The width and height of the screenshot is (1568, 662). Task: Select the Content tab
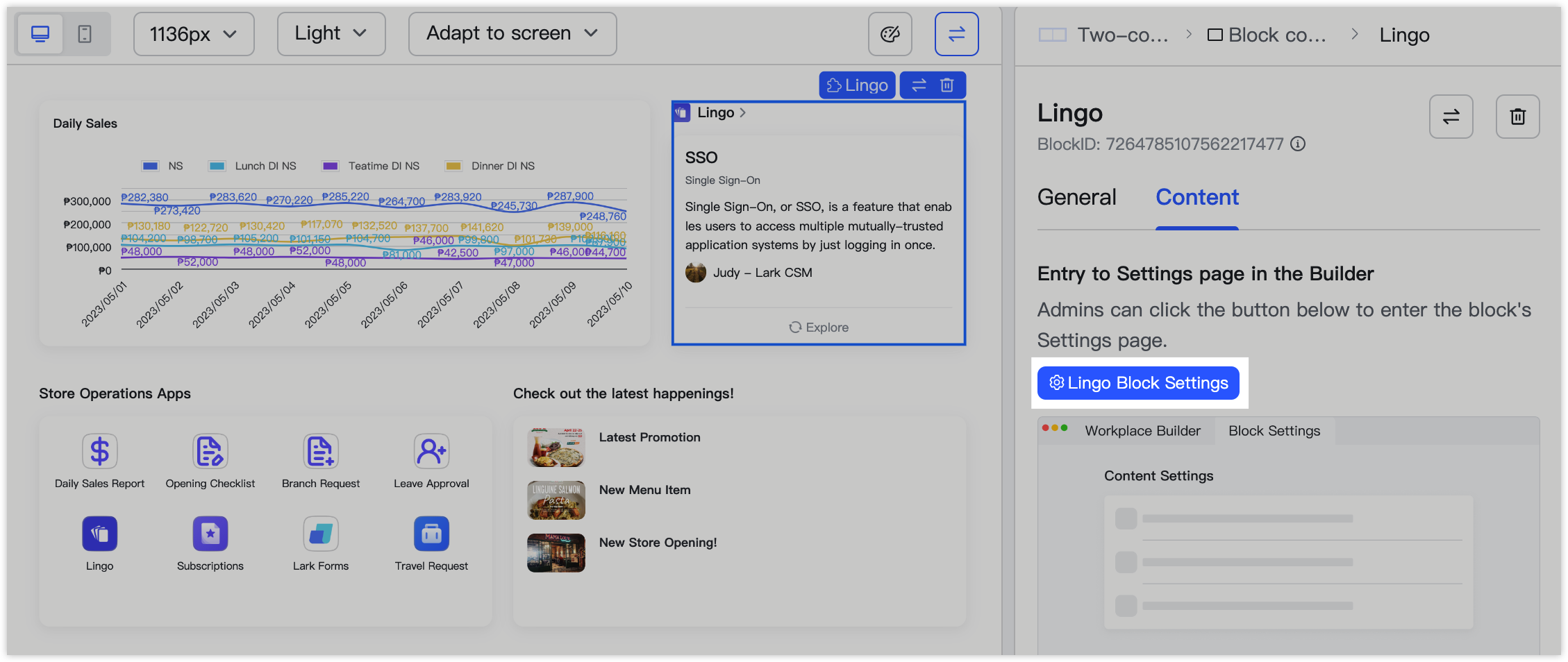point(1196,198)
